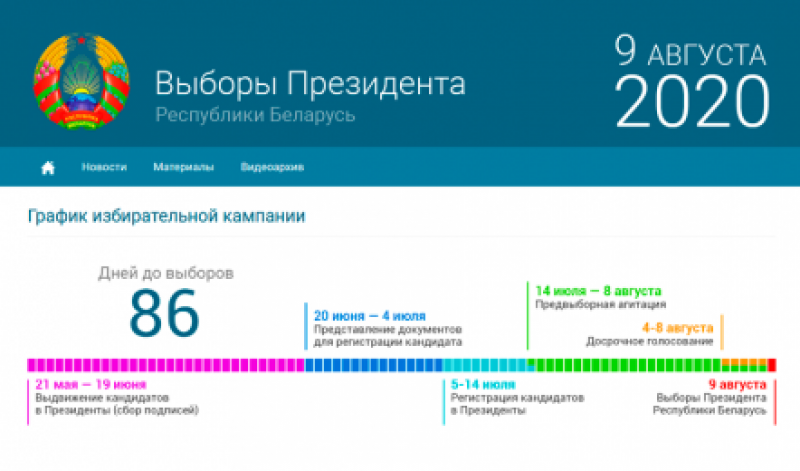Open the Материалы menu item
Screen dimensions: 800x471
(x=183, y=168)
